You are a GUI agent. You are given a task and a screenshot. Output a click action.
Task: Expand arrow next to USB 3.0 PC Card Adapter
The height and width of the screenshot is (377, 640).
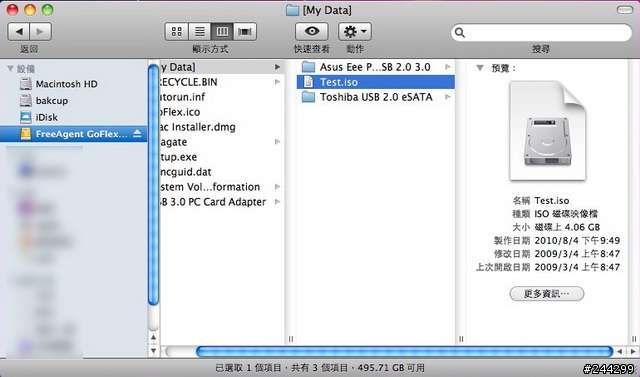click(278, 202)
